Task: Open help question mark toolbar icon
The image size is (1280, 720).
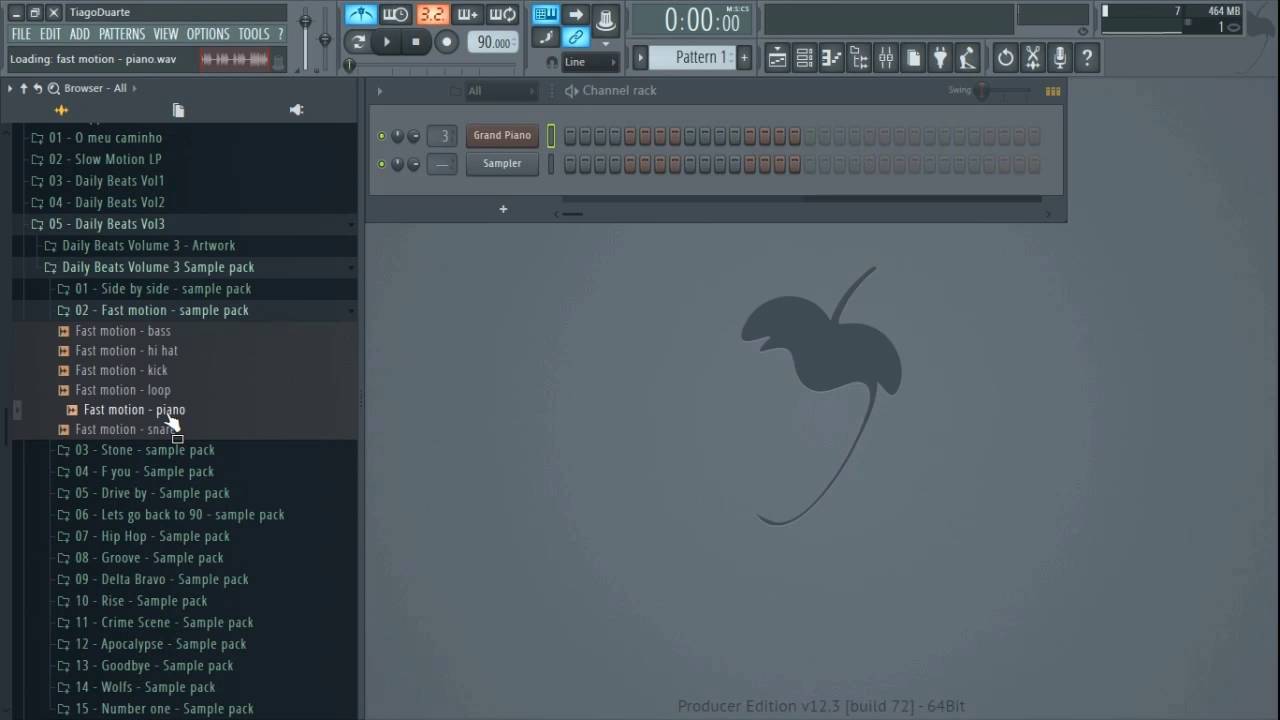Action: point(1087,58)
